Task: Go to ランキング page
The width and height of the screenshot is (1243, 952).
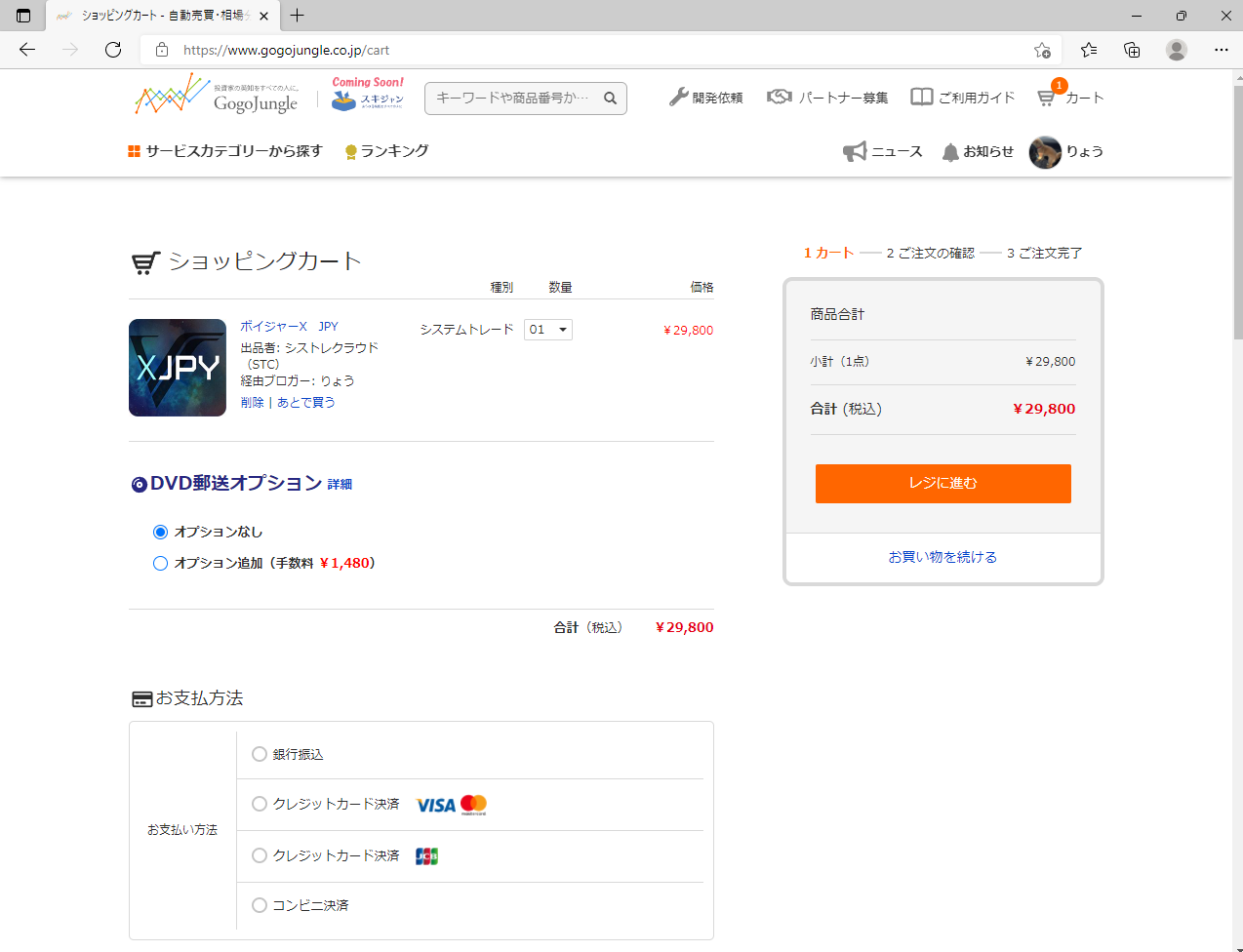Action: pyautogui.click(x=387, y=151)
